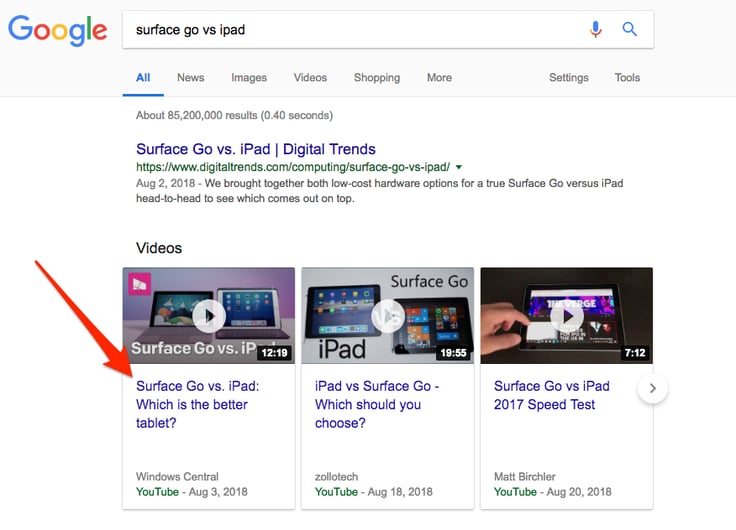
Task: Open the More search menu
Action: click(439, 77)
